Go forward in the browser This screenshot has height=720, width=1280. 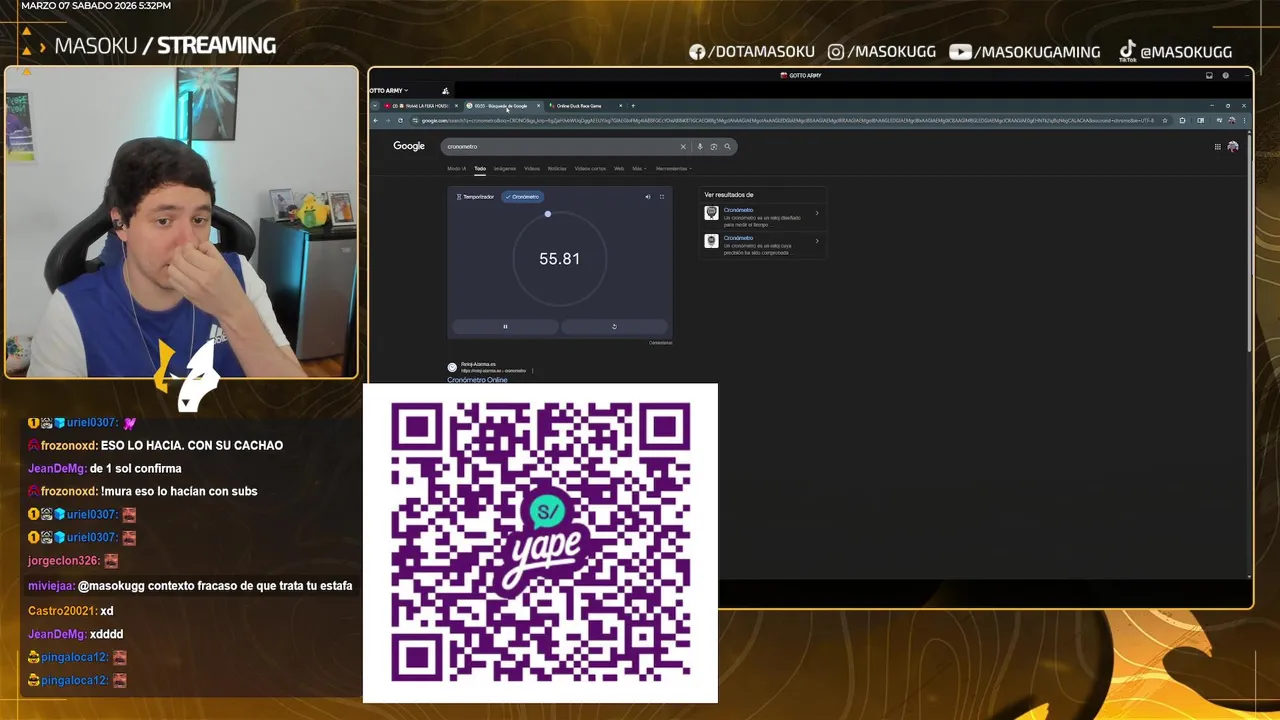(x=388, y=120)
